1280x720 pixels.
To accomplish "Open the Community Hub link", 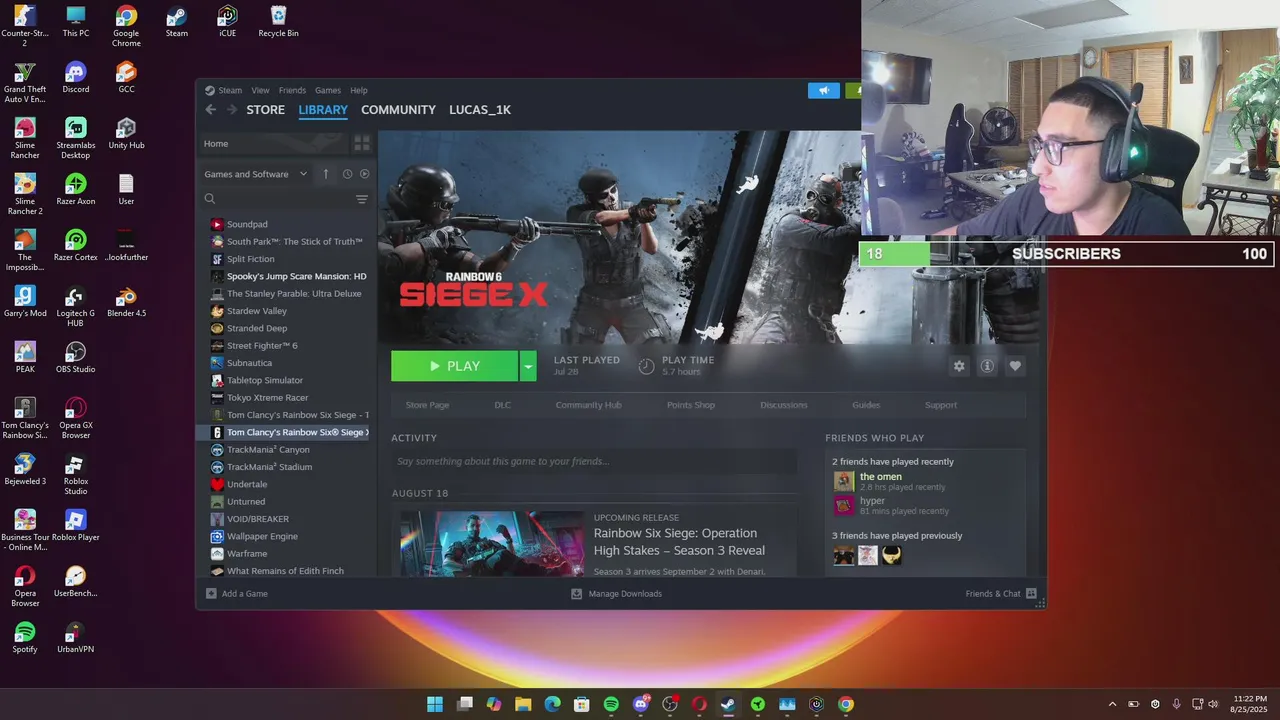I will coord(588,405).
